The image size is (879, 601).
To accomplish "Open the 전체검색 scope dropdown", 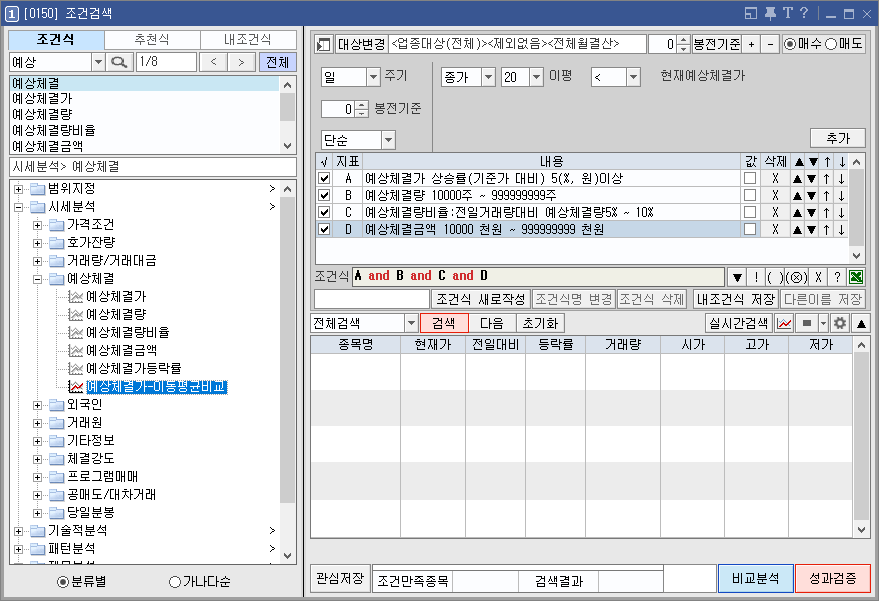I will 411,323.
